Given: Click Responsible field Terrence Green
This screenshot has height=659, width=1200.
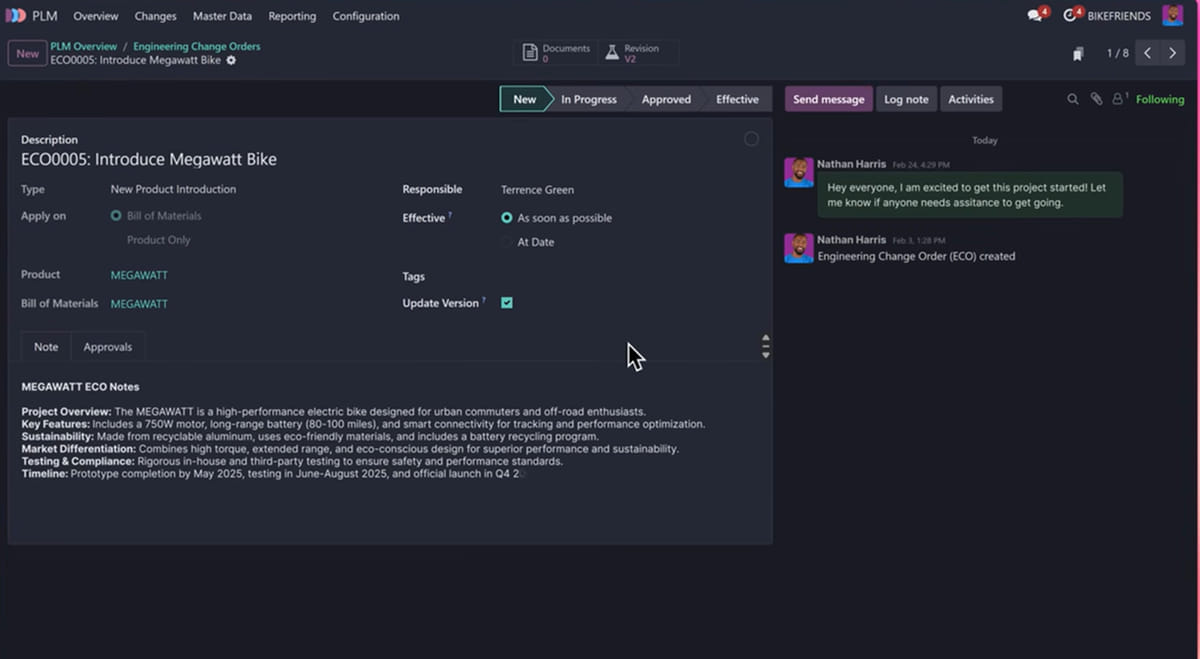Looking at the screenshot, I should pos(537,190).
